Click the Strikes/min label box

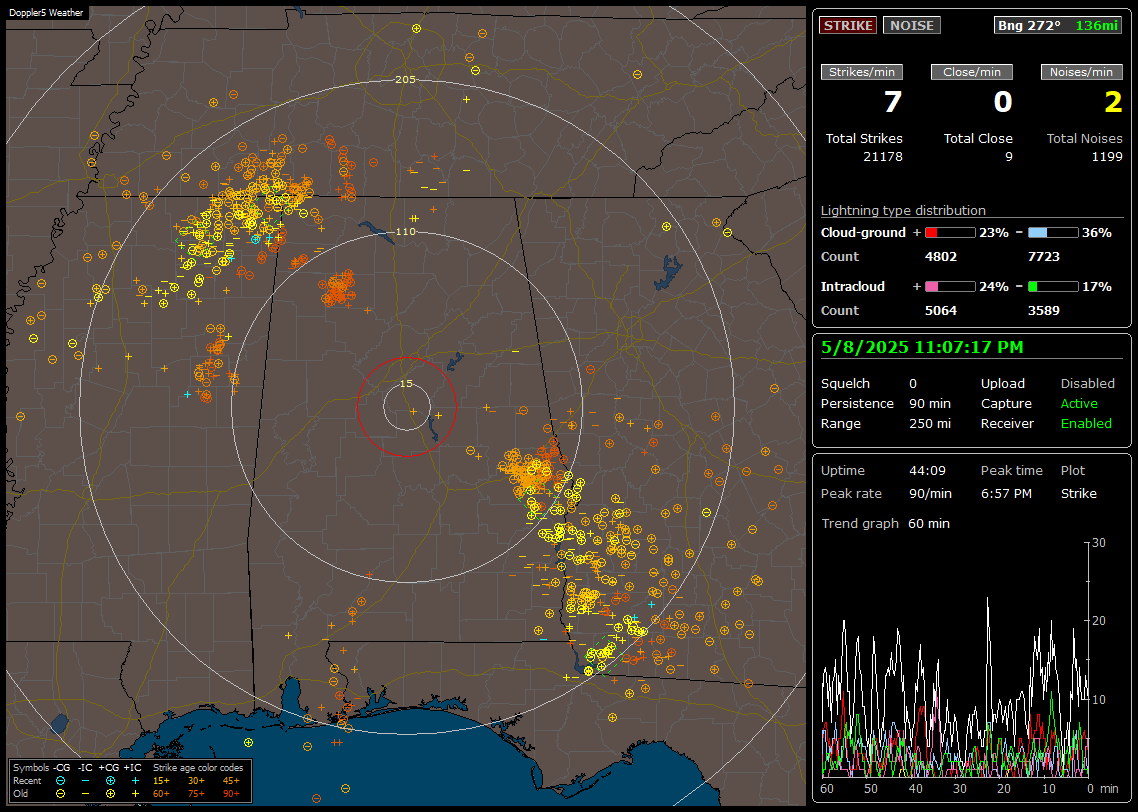[x=861, y=72]
